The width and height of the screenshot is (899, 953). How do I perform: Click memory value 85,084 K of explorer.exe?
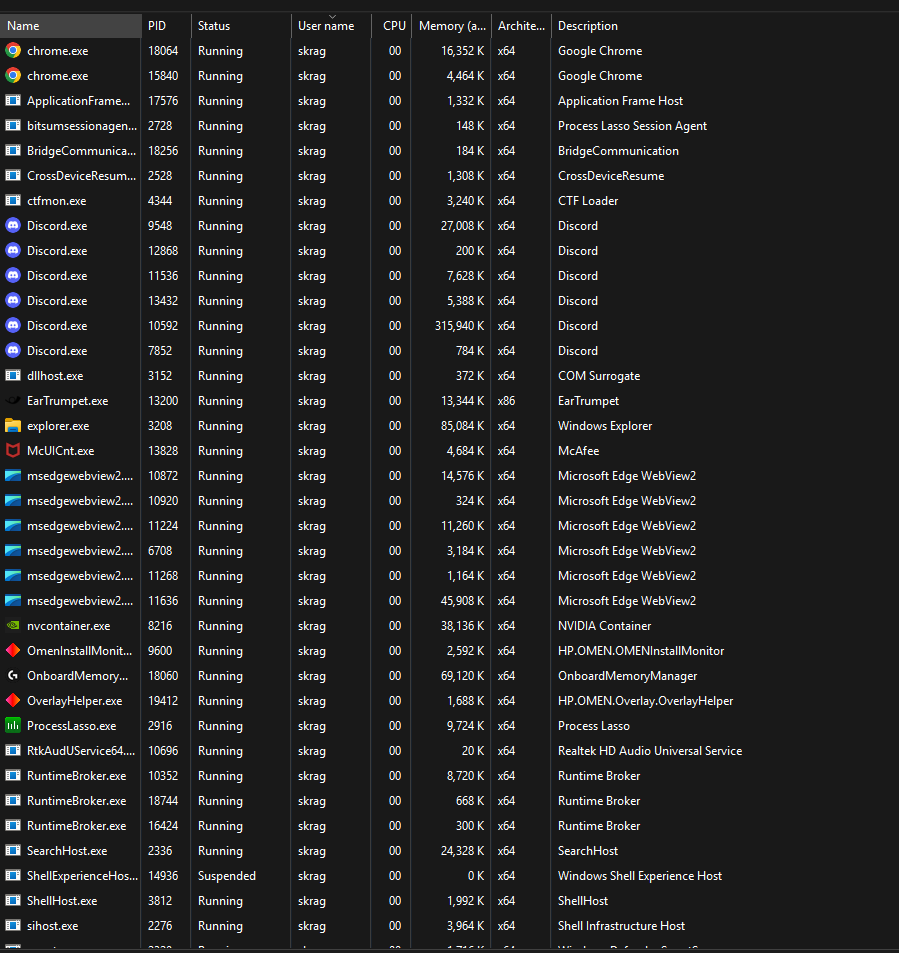[463, 425]
